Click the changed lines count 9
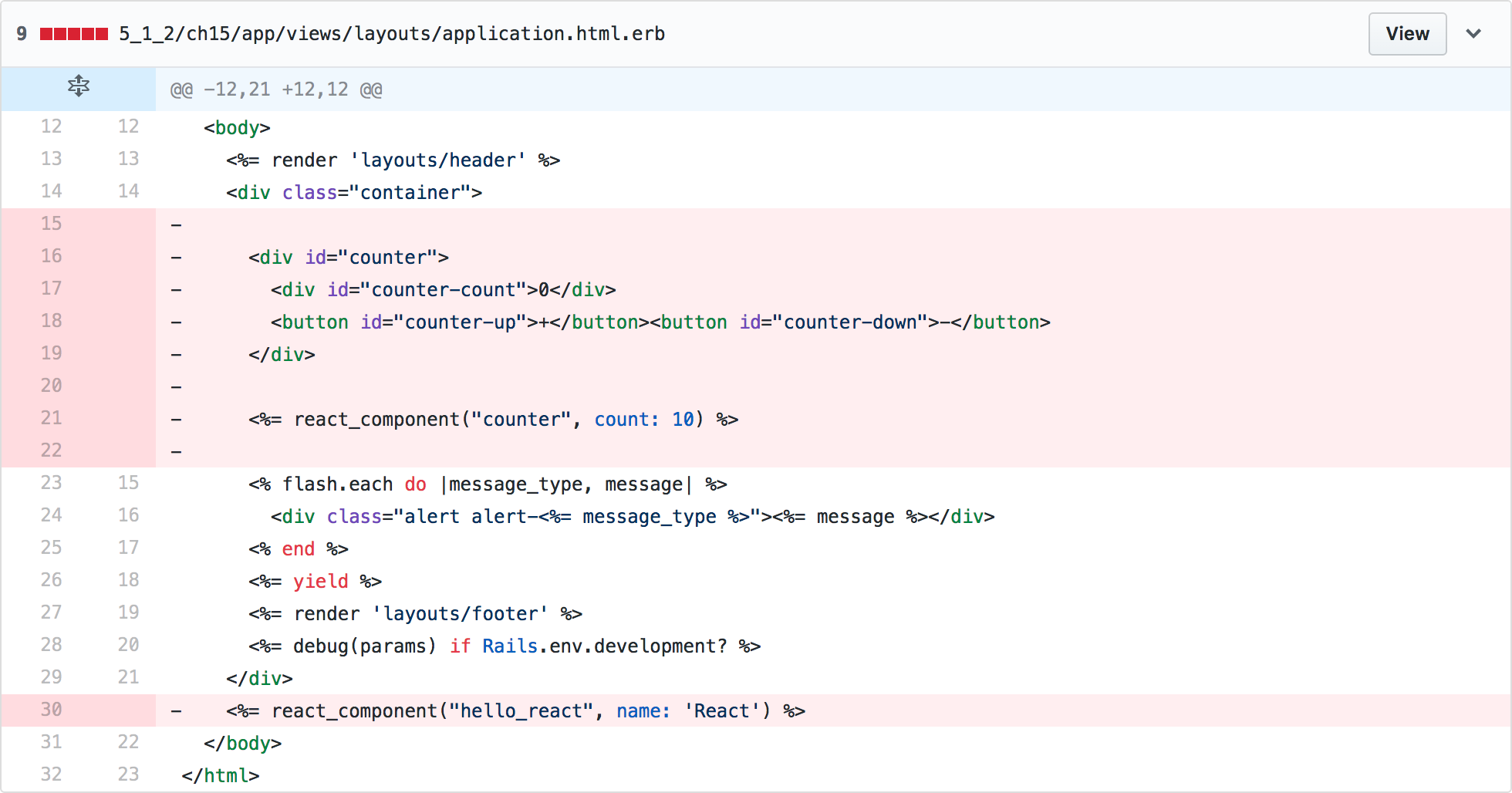The width and height of the screenshot is (1512, 793). tap(22, 34)
